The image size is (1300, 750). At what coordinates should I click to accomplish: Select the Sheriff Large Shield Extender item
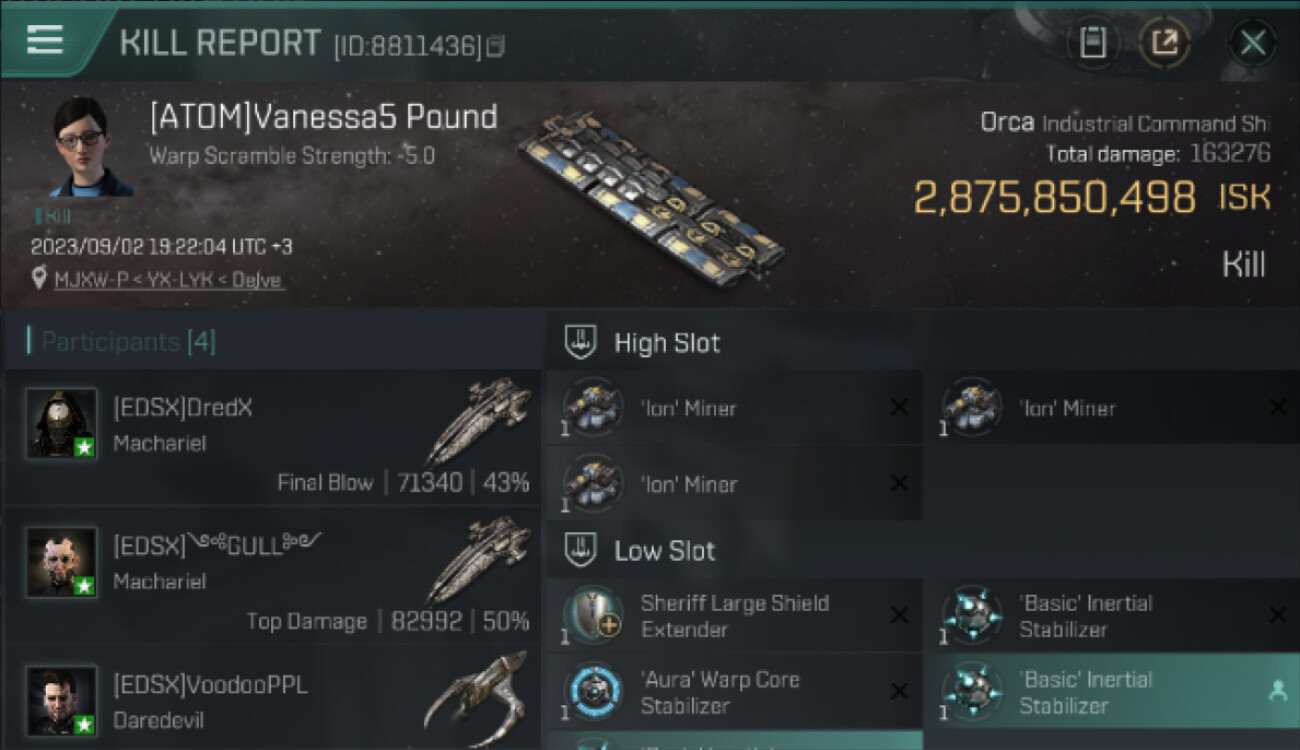734,616
